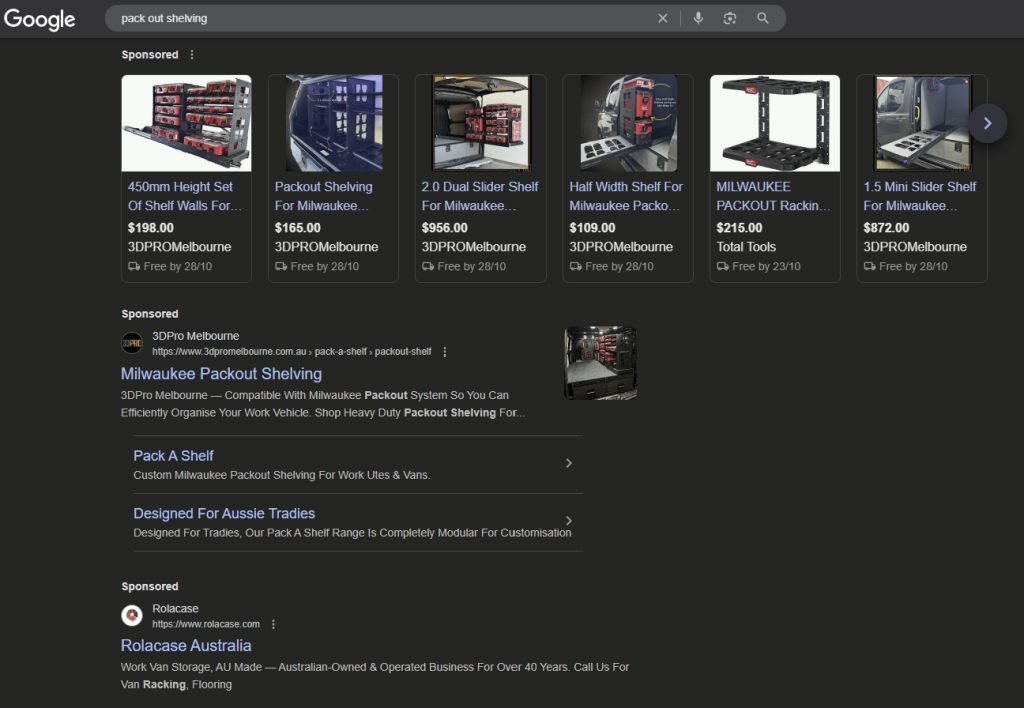1024x708 pixels.
Task: Open options menu beside top Sponsored label
Action: pyautogui.click(x=192, y=55)
